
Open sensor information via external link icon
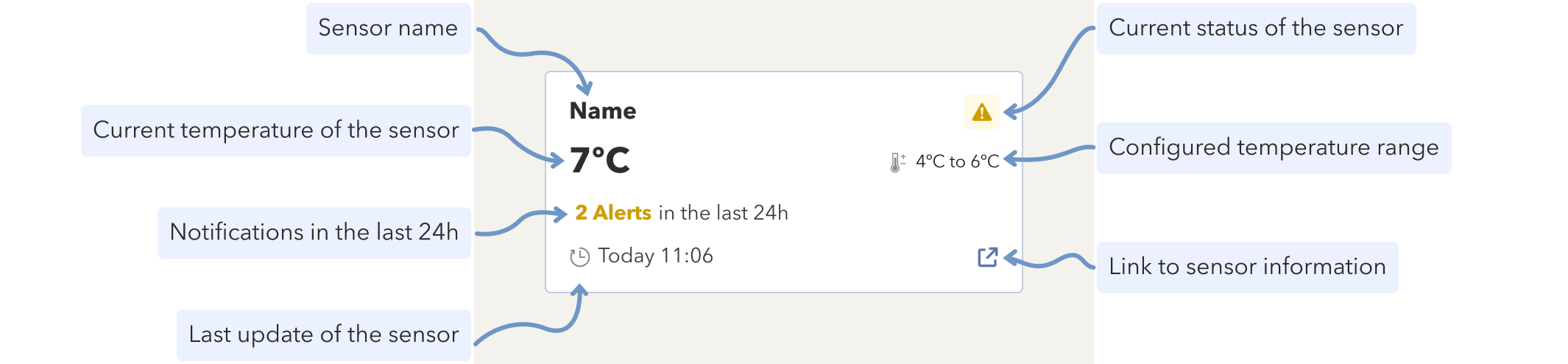pyautogui.click(x=987, y=257)
